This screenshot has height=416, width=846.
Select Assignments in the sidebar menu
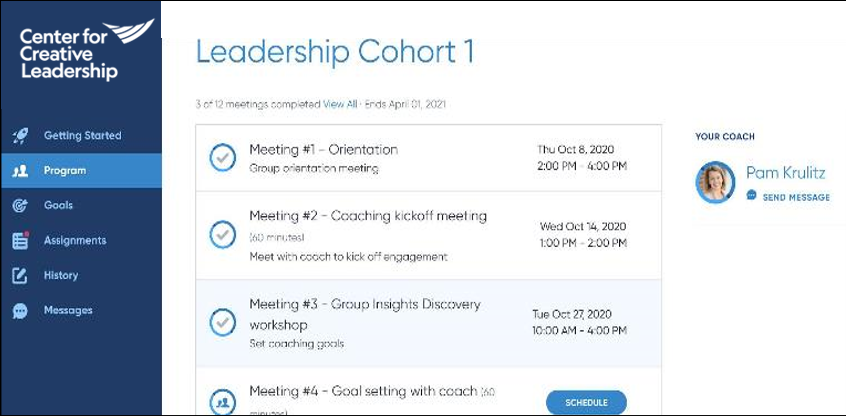pyautogui.click(x=75, y=241)
